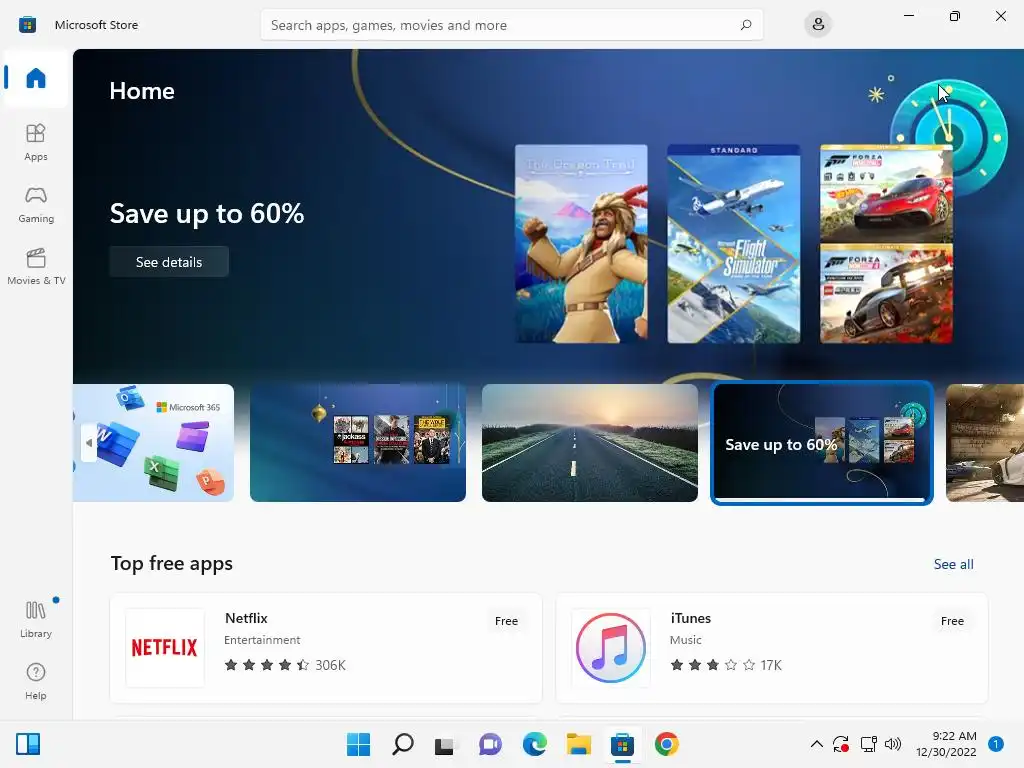
Task: Open network settings from the tray
Action: [868, 744]
